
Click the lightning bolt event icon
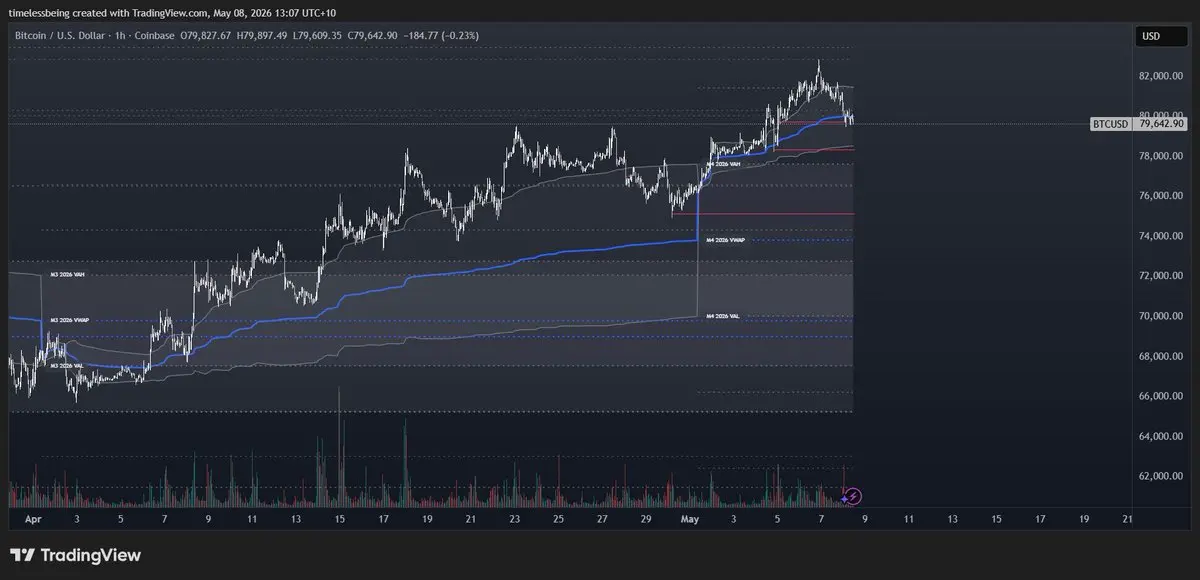click(855, 495)
